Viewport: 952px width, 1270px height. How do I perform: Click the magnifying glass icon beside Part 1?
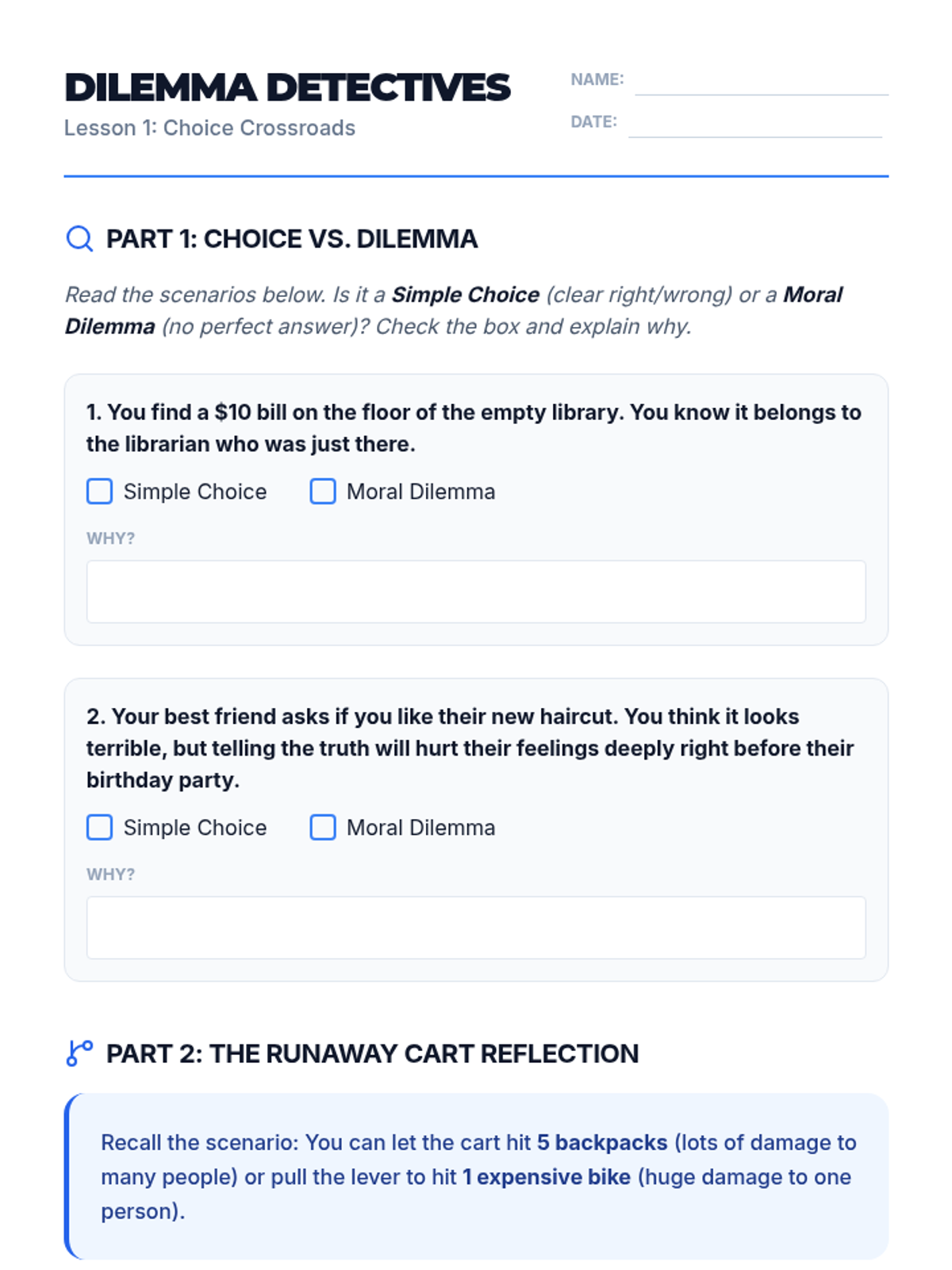(x=79, y=238)
